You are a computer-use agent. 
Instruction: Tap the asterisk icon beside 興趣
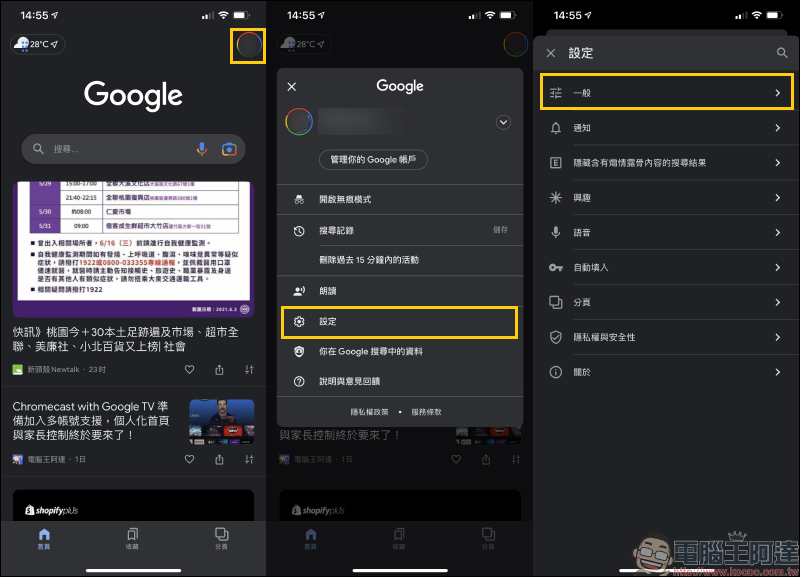[556, 197]
